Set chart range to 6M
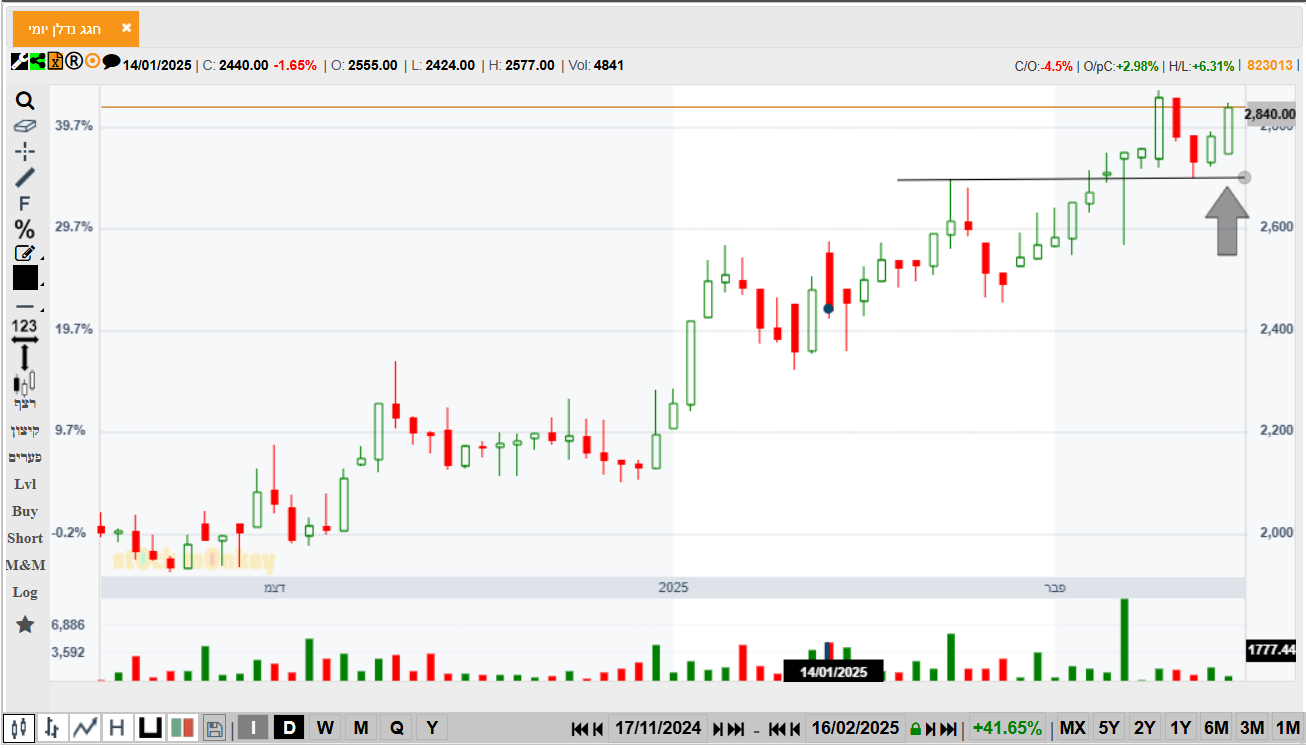 1217,728
